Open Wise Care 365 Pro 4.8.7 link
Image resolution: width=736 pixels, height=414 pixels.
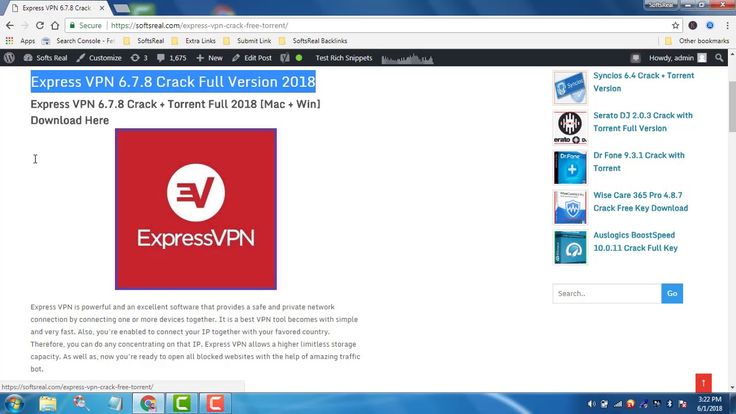point(640,201)
